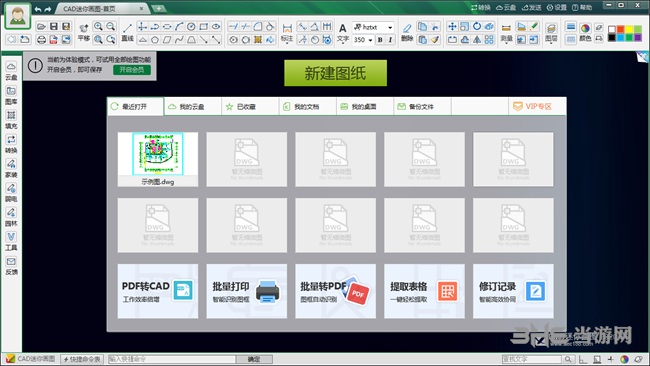The width and height of the screenshot is (650, 366).
Task: Pick the yellow color swatch
Action: pos(629,29)
